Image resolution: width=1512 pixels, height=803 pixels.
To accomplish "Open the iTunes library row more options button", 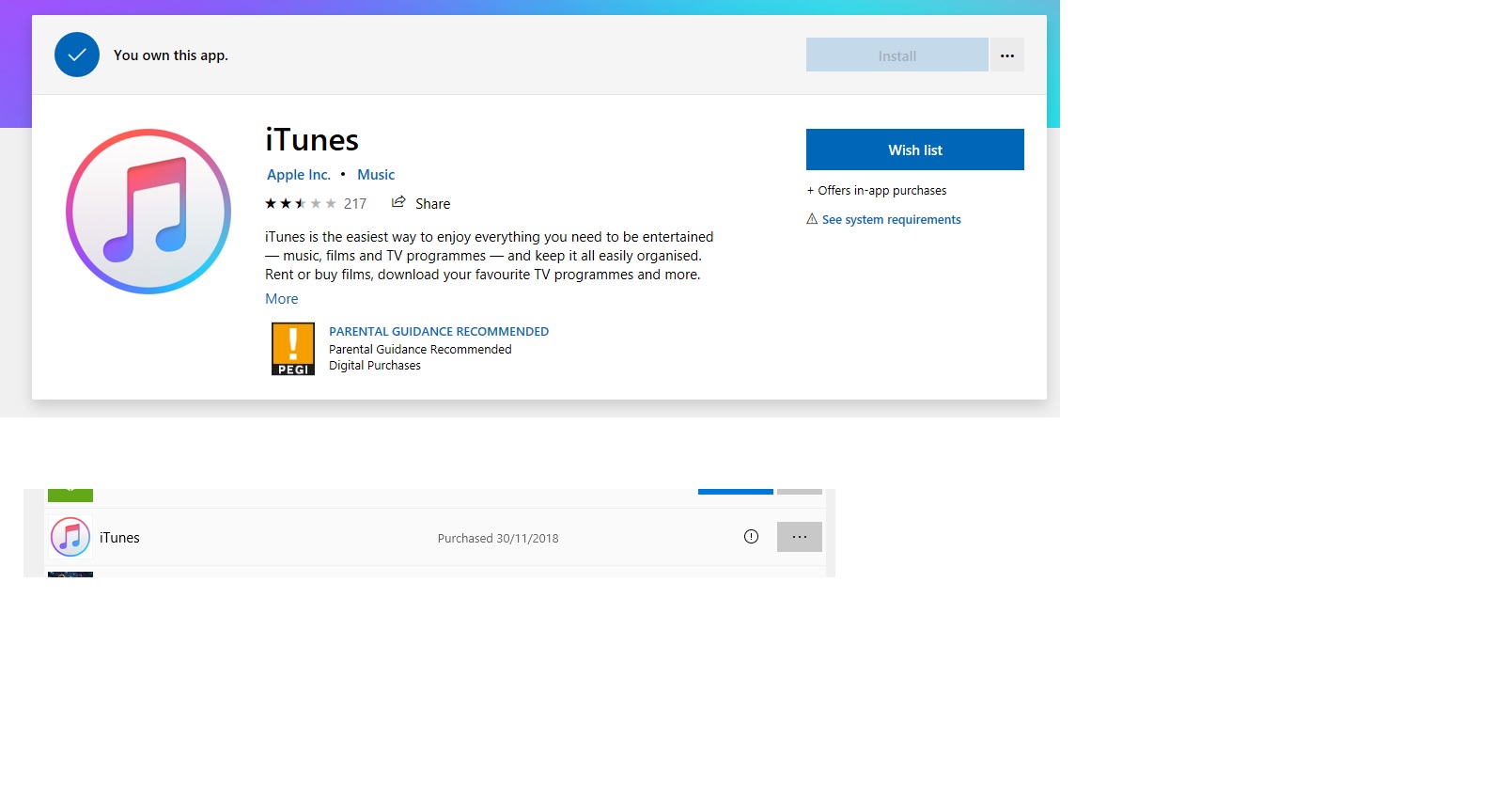I will coord(800,537).
